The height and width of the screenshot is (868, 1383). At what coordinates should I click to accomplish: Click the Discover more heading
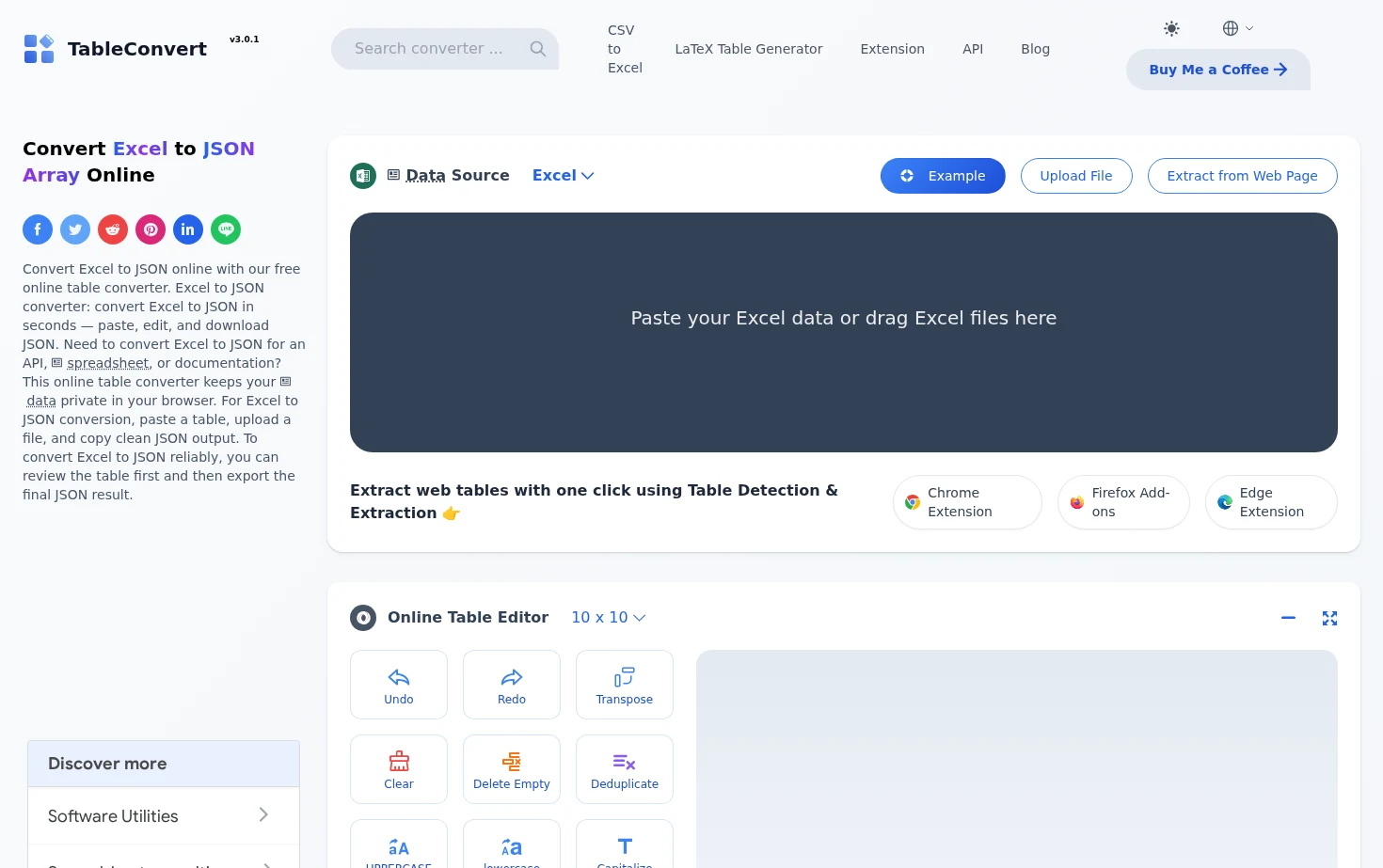pos(107,764)
